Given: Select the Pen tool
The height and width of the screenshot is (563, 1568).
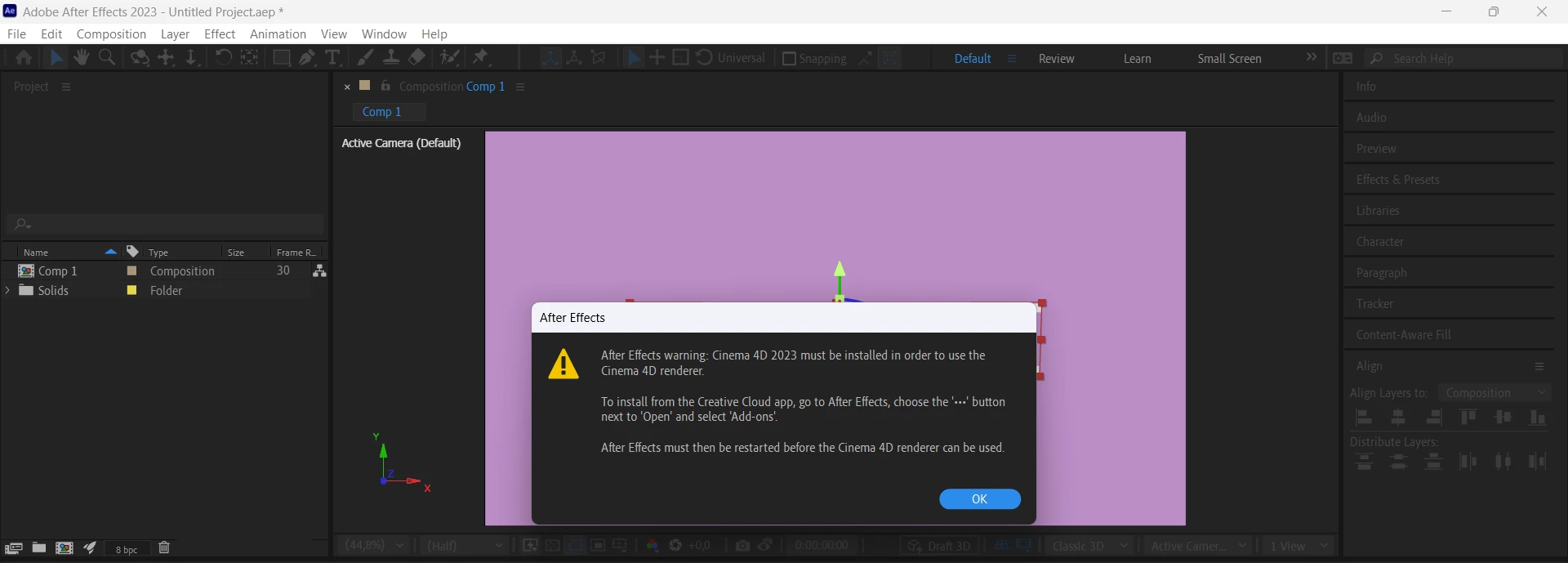Looking at the screenshot, I should click(307, 58).
